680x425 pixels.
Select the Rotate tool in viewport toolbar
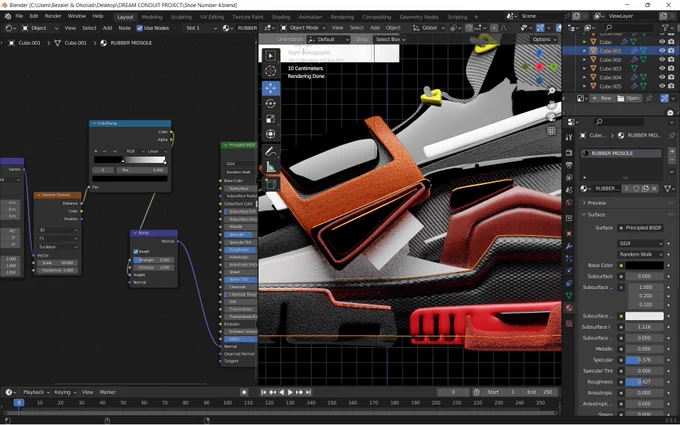click(271, 104)
